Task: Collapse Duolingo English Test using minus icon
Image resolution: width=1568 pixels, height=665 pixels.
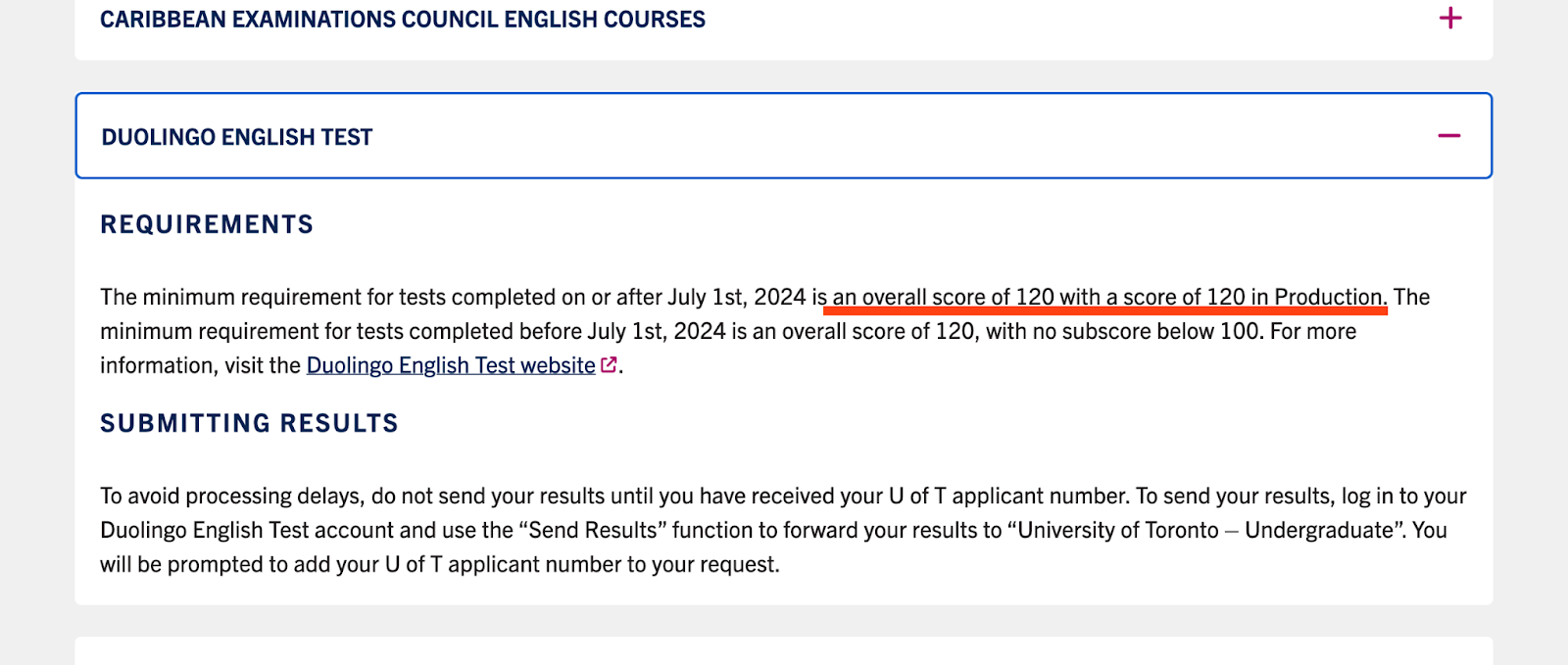Action: [1449, 135]
